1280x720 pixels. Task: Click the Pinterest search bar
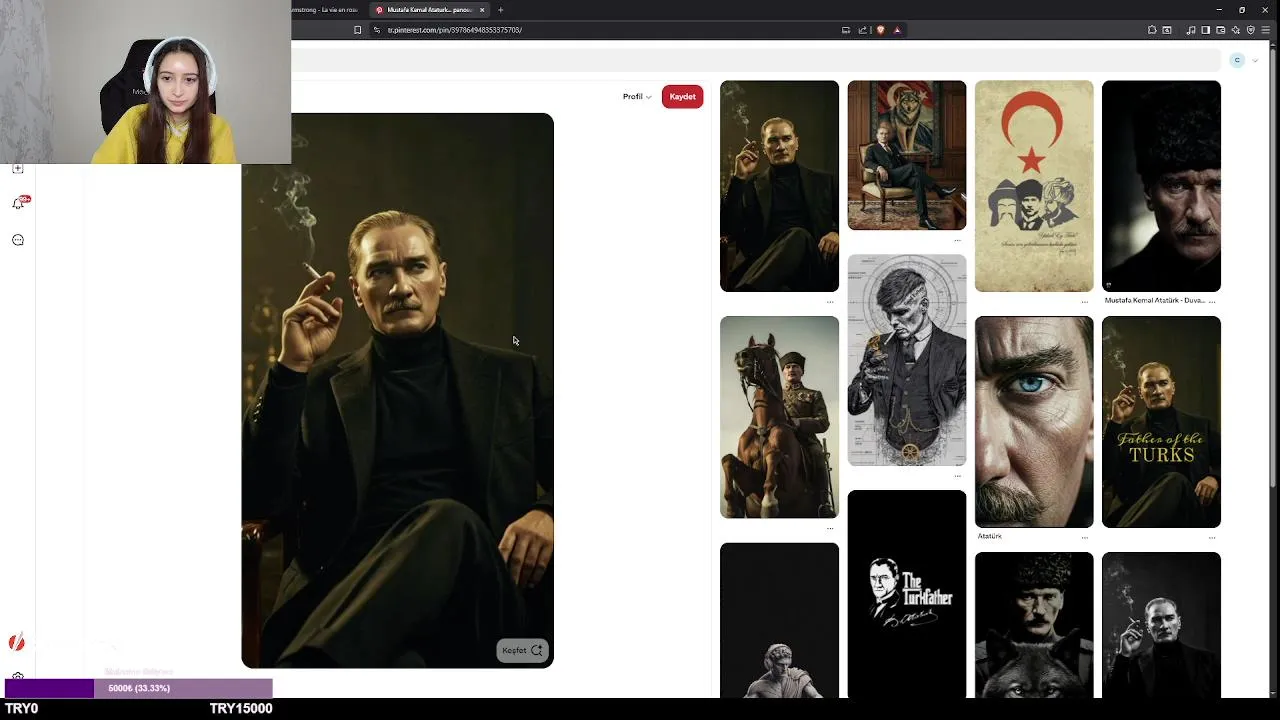tap(755, 61)
